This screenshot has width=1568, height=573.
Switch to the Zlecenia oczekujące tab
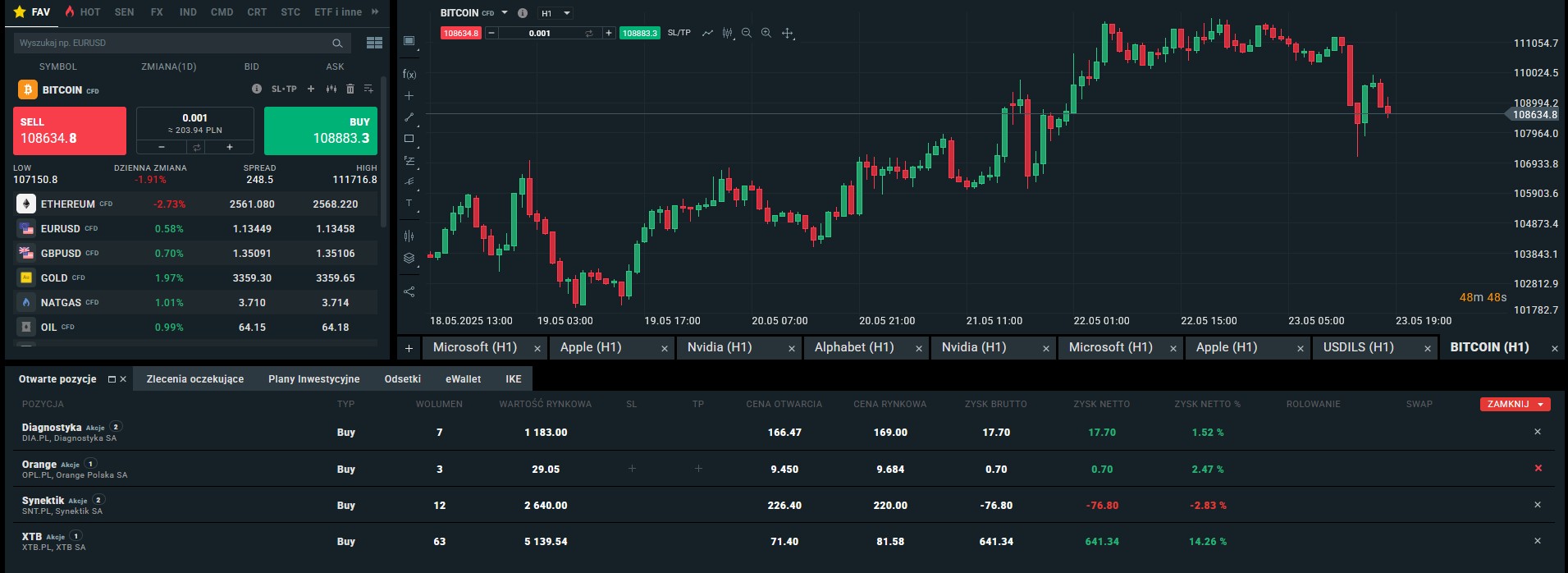point(195,379)
